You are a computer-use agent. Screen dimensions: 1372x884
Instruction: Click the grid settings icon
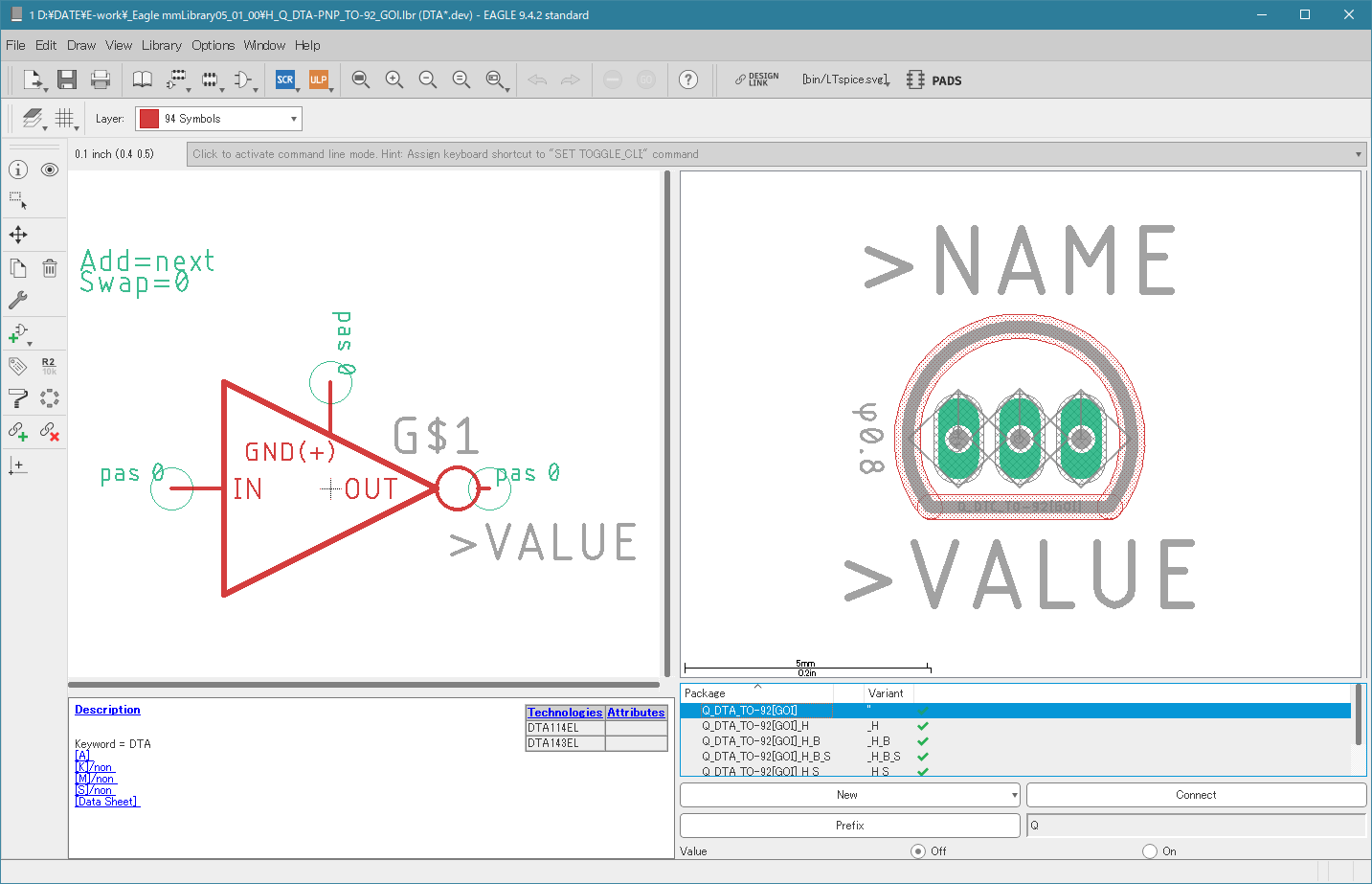pyautogui.click(x=64, y=118)
